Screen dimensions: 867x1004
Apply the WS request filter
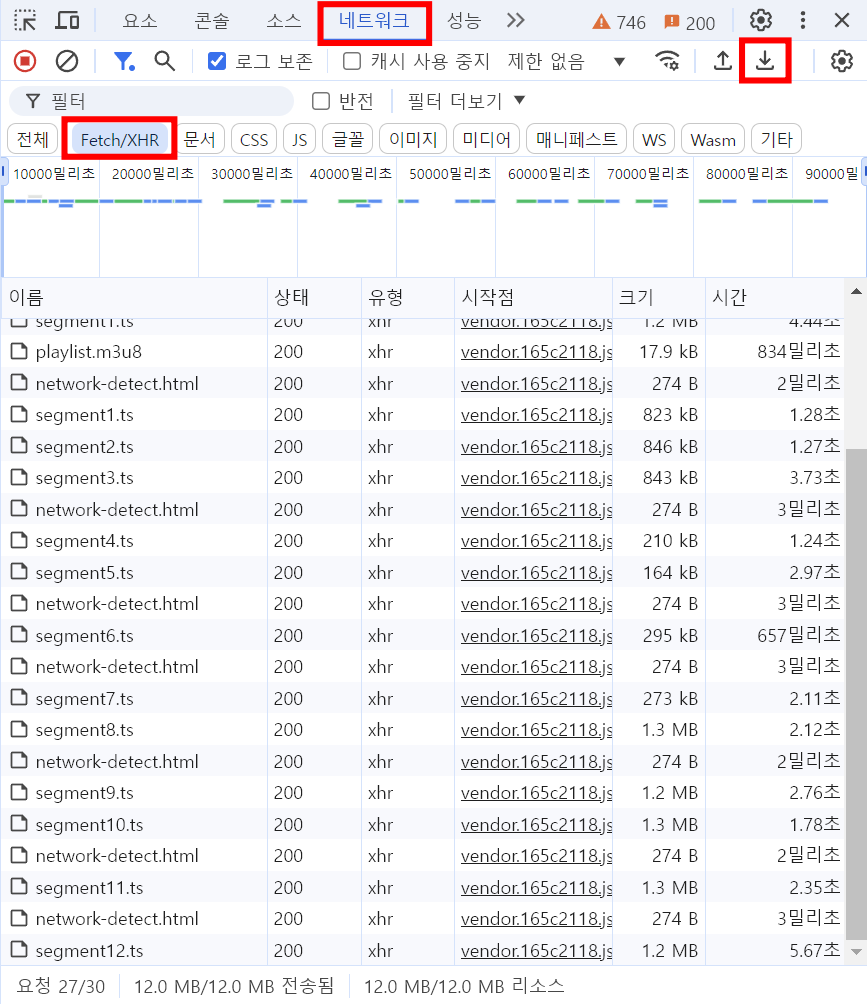click(x=653, y=139)
